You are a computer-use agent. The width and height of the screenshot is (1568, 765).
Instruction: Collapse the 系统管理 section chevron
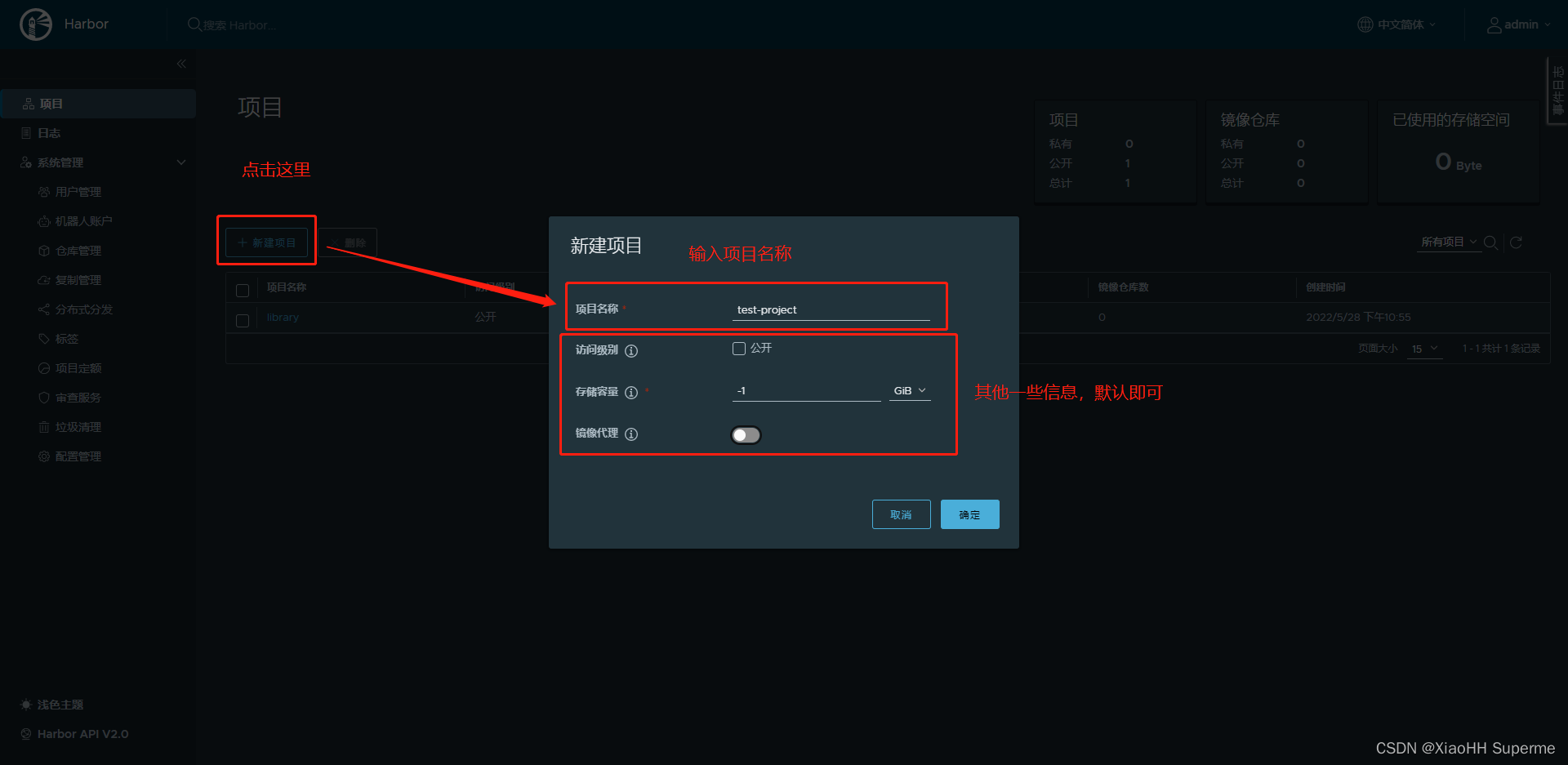tap(181, 162)
